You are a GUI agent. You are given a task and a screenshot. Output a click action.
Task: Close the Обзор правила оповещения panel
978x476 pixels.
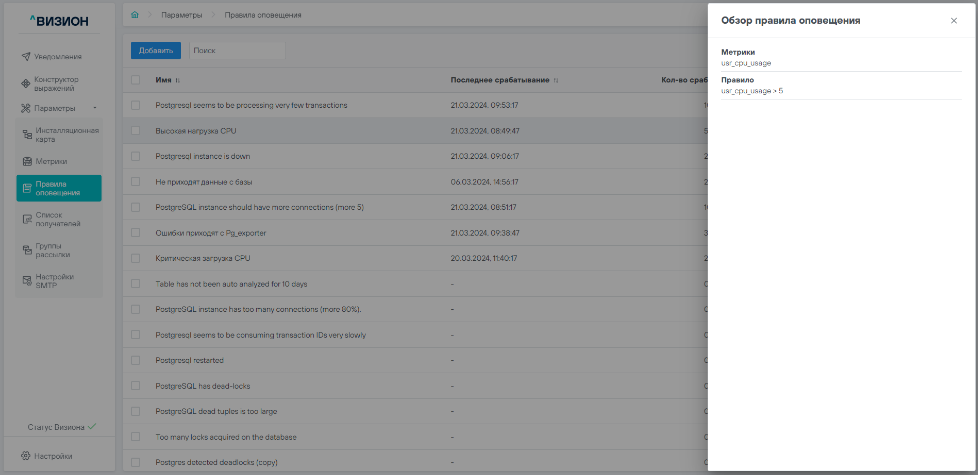tap(953, 21)
